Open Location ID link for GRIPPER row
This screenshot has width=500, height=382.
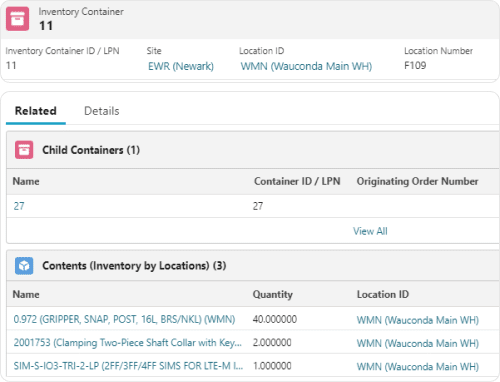(x=418, y=320)
